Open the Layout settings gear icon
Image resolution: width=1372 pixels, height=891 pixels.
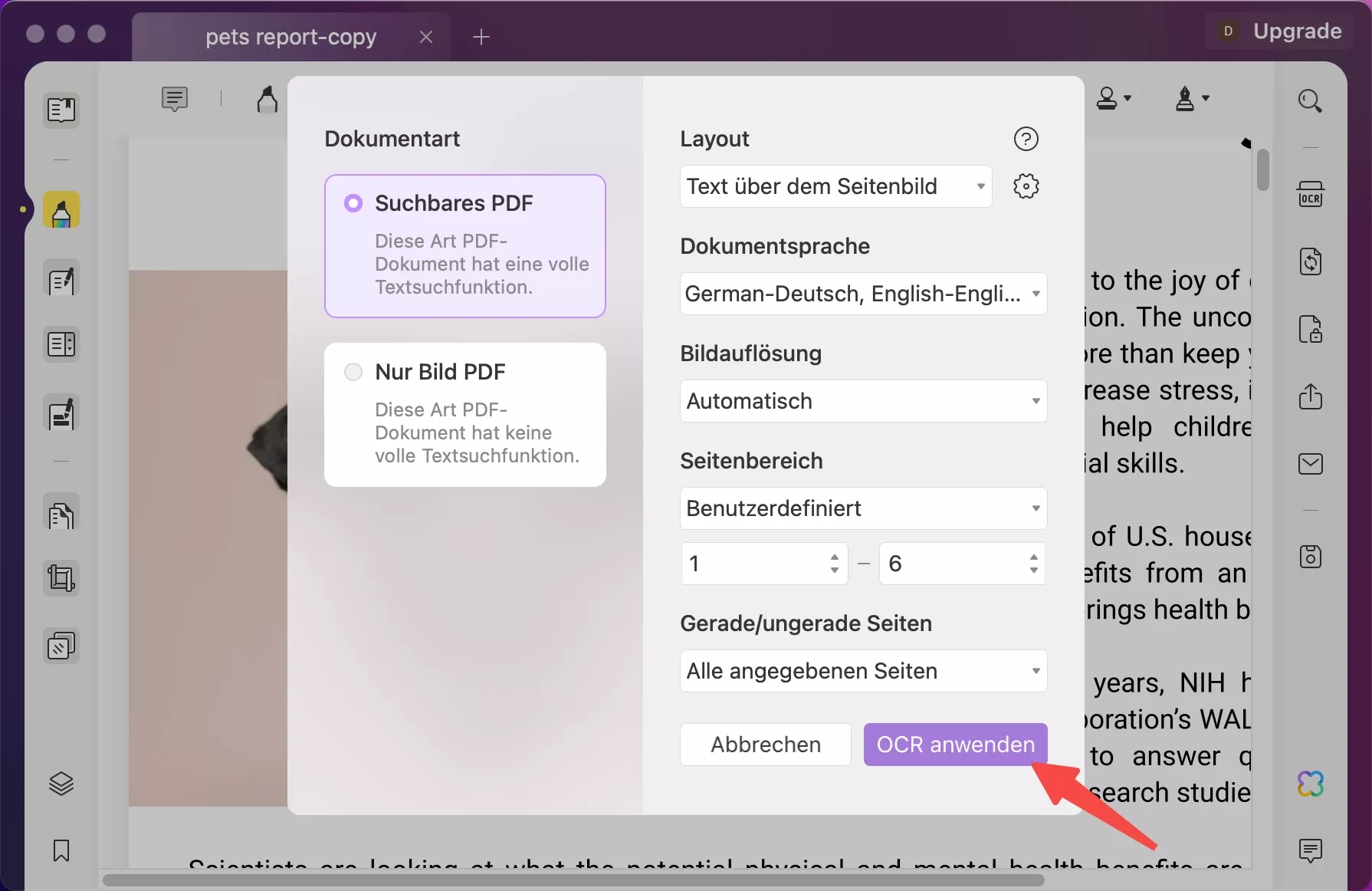1026,186
